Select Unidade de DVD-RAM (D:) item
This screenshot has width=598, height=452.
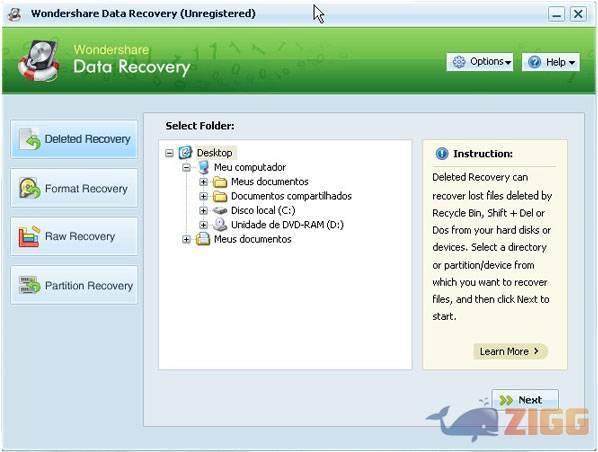coord(287,225)
